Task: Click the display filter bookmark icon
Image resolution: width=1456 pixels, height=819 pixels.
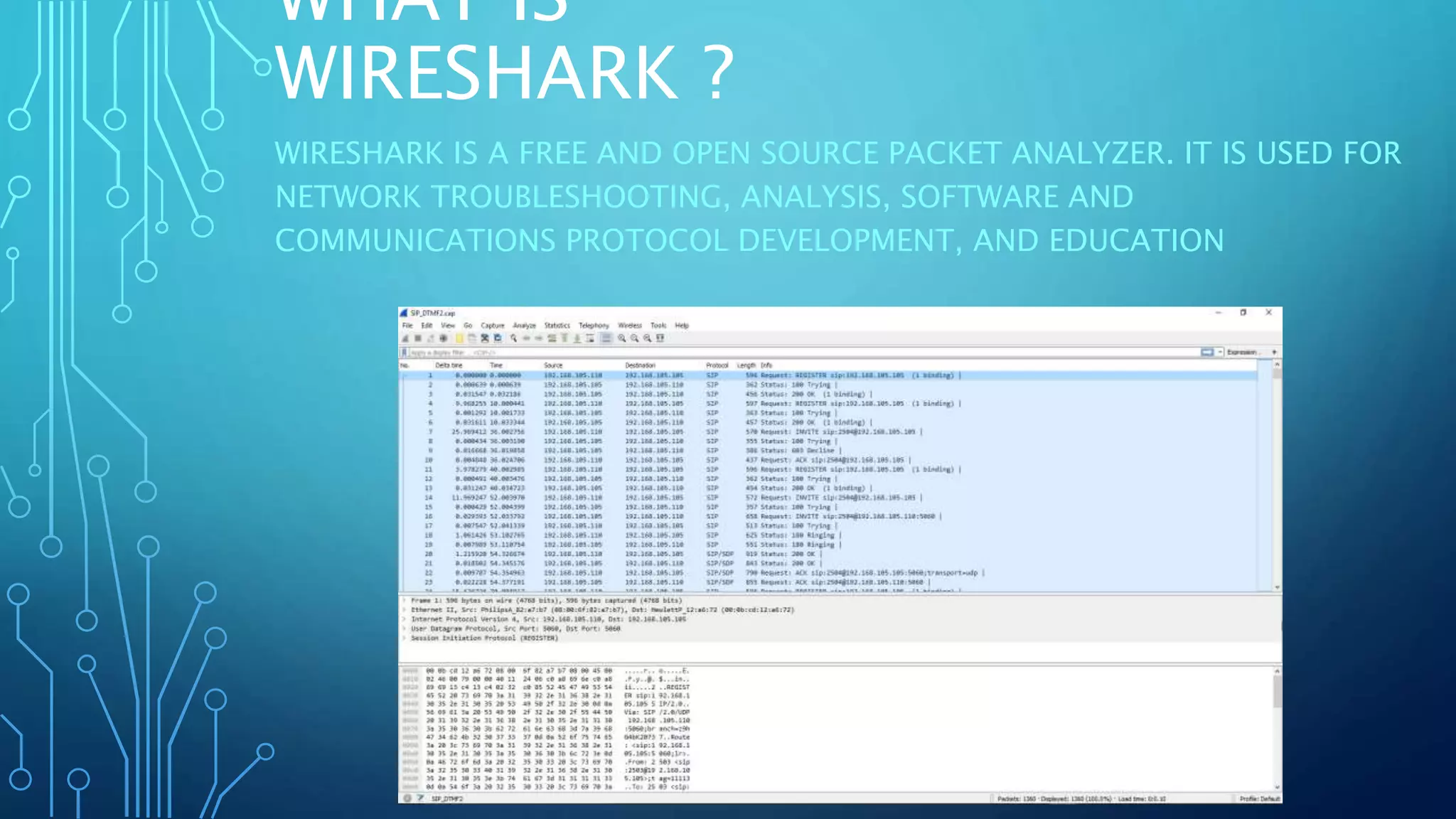Action: point(404,353)
